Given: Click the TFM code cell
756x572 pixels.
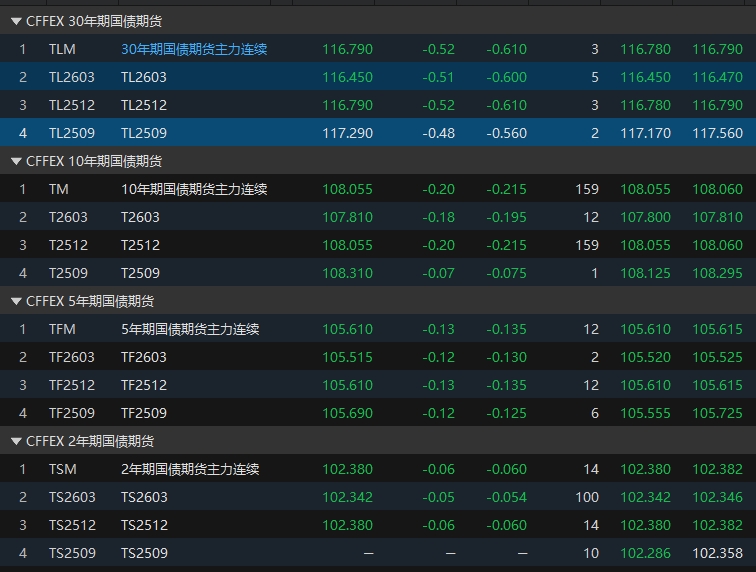Looking at the screenshot, I should coord(62,329).
